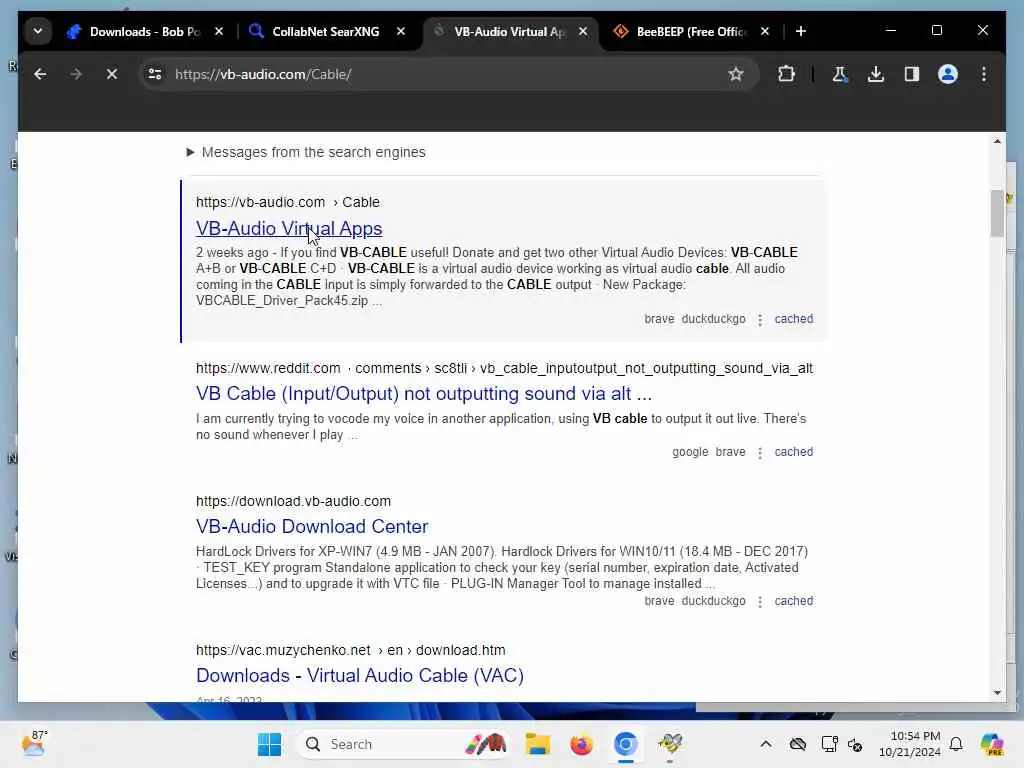The height and width of the screenshot is (768, 1024).
Task: Open the BeeBEEP bee taskbar icon
Action: [x=669, y=744]
